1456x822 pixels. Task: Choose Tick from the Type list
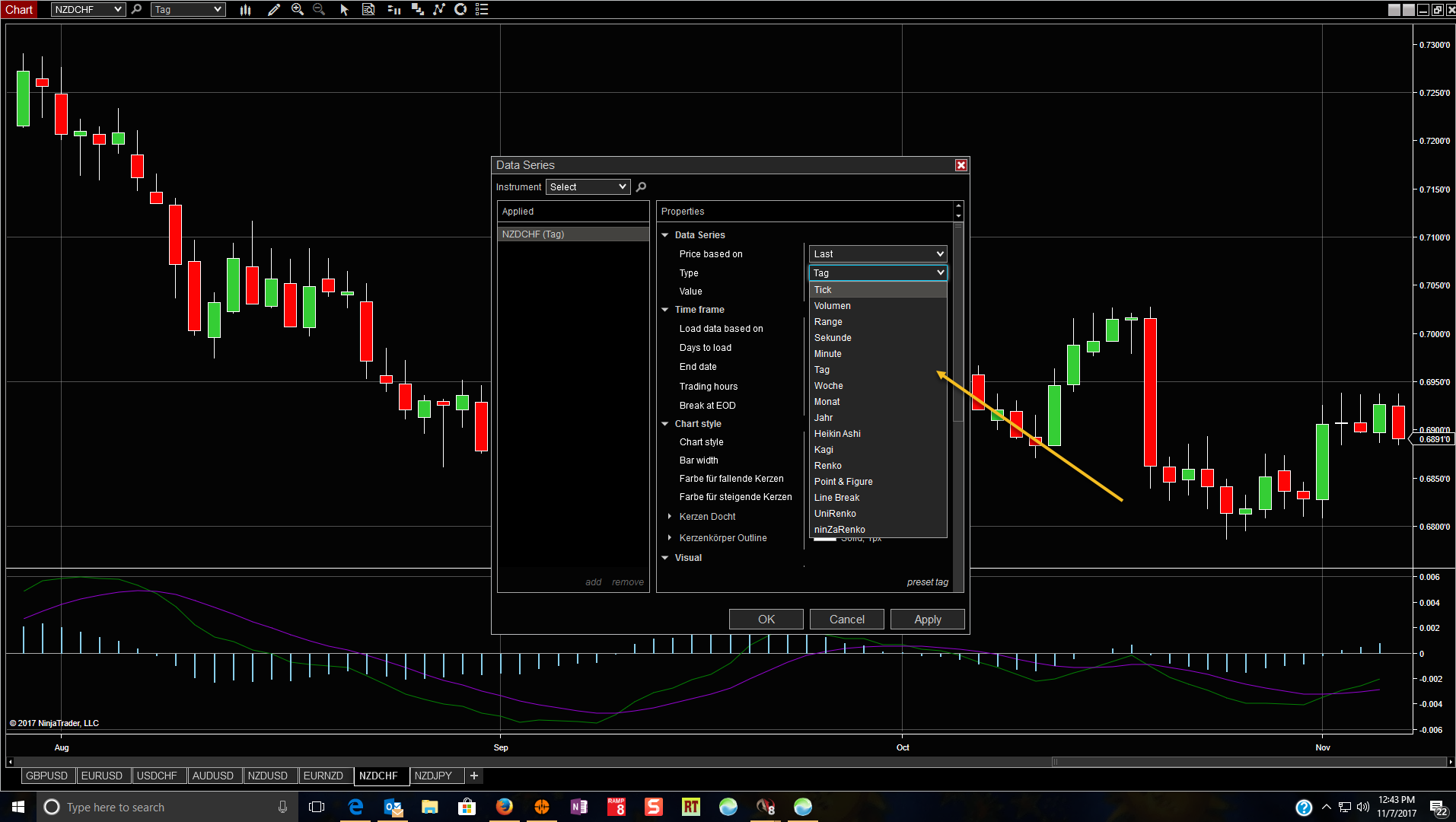pyautogui.click(x=878, y=290)
